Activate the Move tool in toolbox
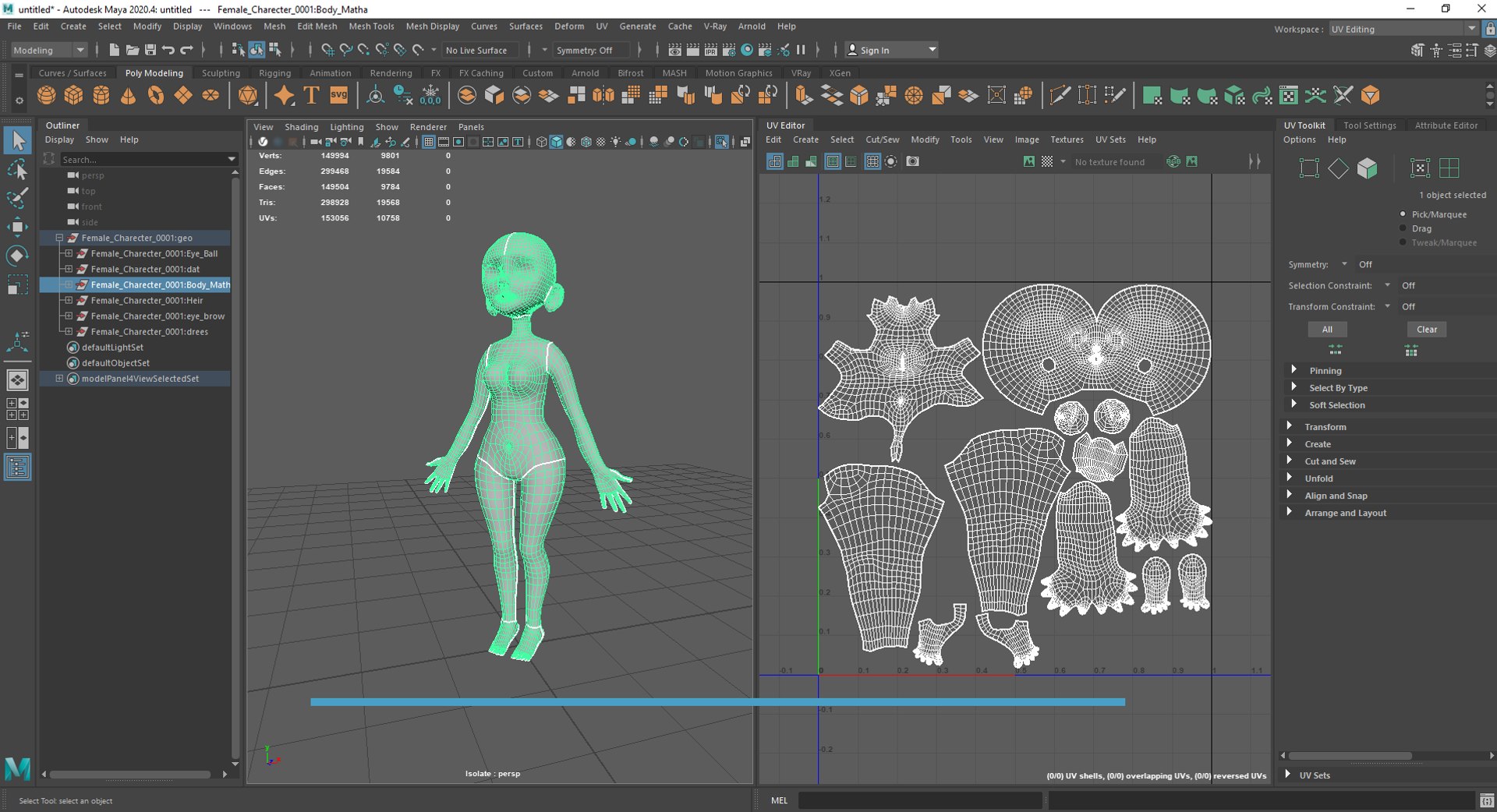The image size is (1497, 812). 18,227
